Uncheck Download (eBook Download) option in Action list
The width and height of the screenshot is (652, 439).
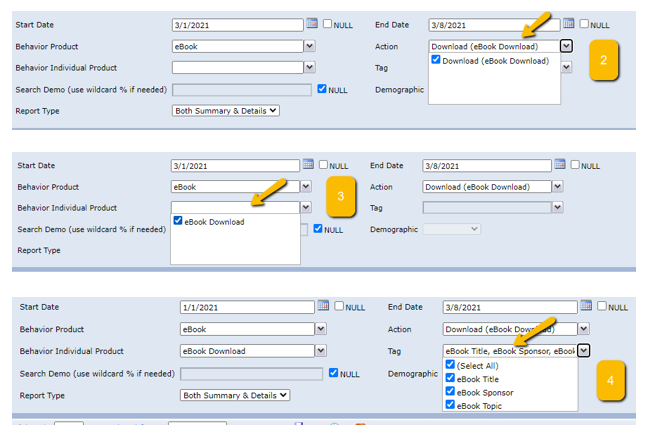point(436,60)
